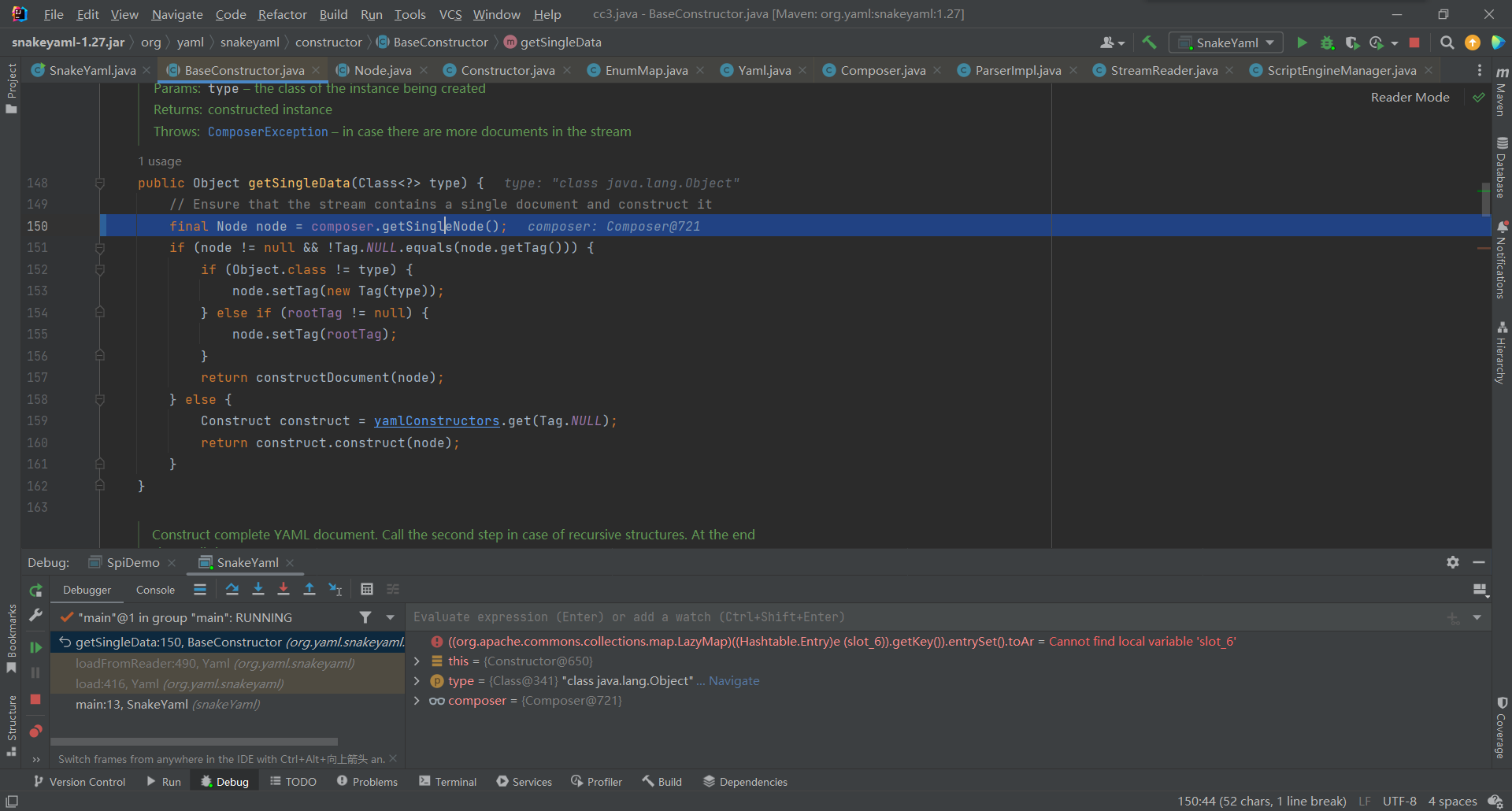Open Notifications tool window
The width and height of the screenshot is (1512, 811).
(x=1502, y=260)
